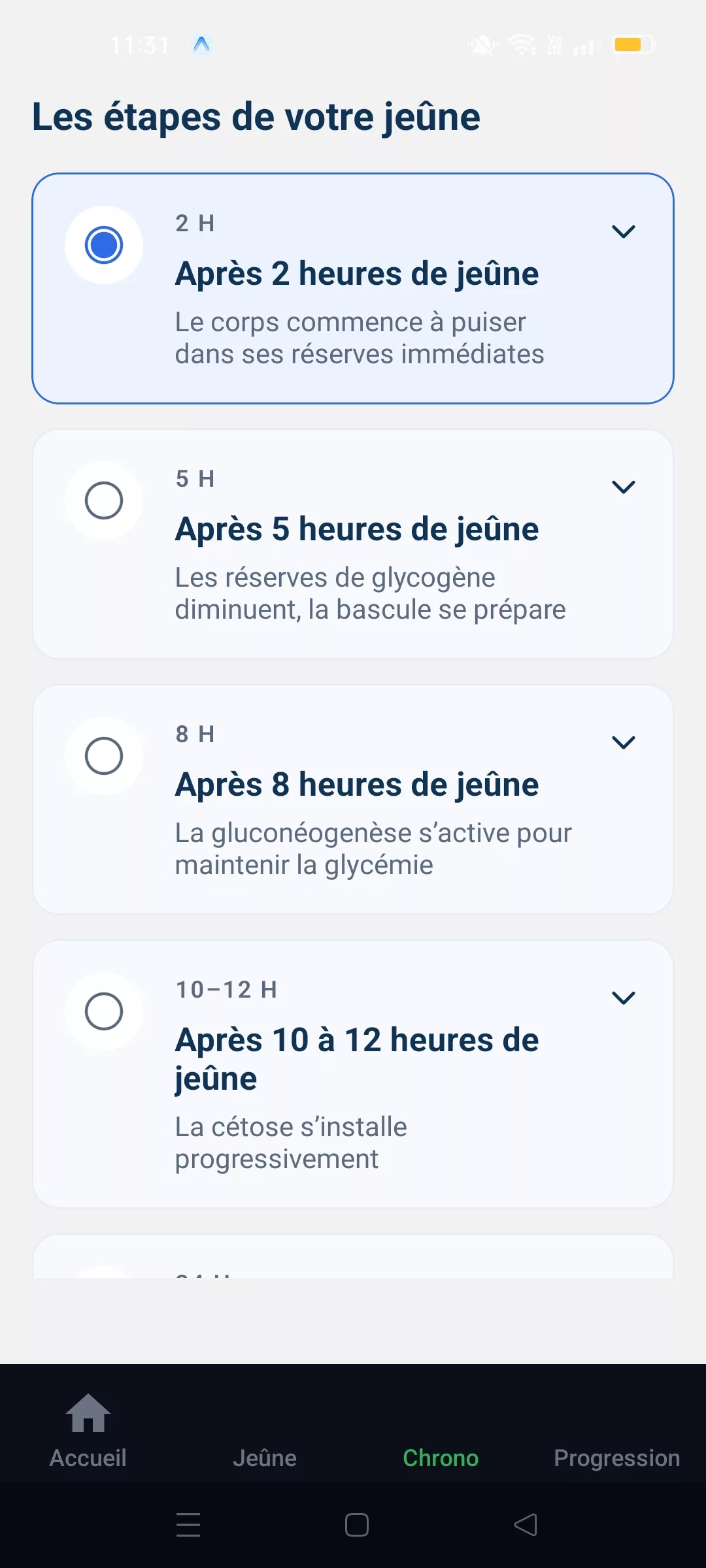The height and width of the screenshot is (1568, 706).
Task: Tap the blue app notification icon
Action: (x=202, y=44)
